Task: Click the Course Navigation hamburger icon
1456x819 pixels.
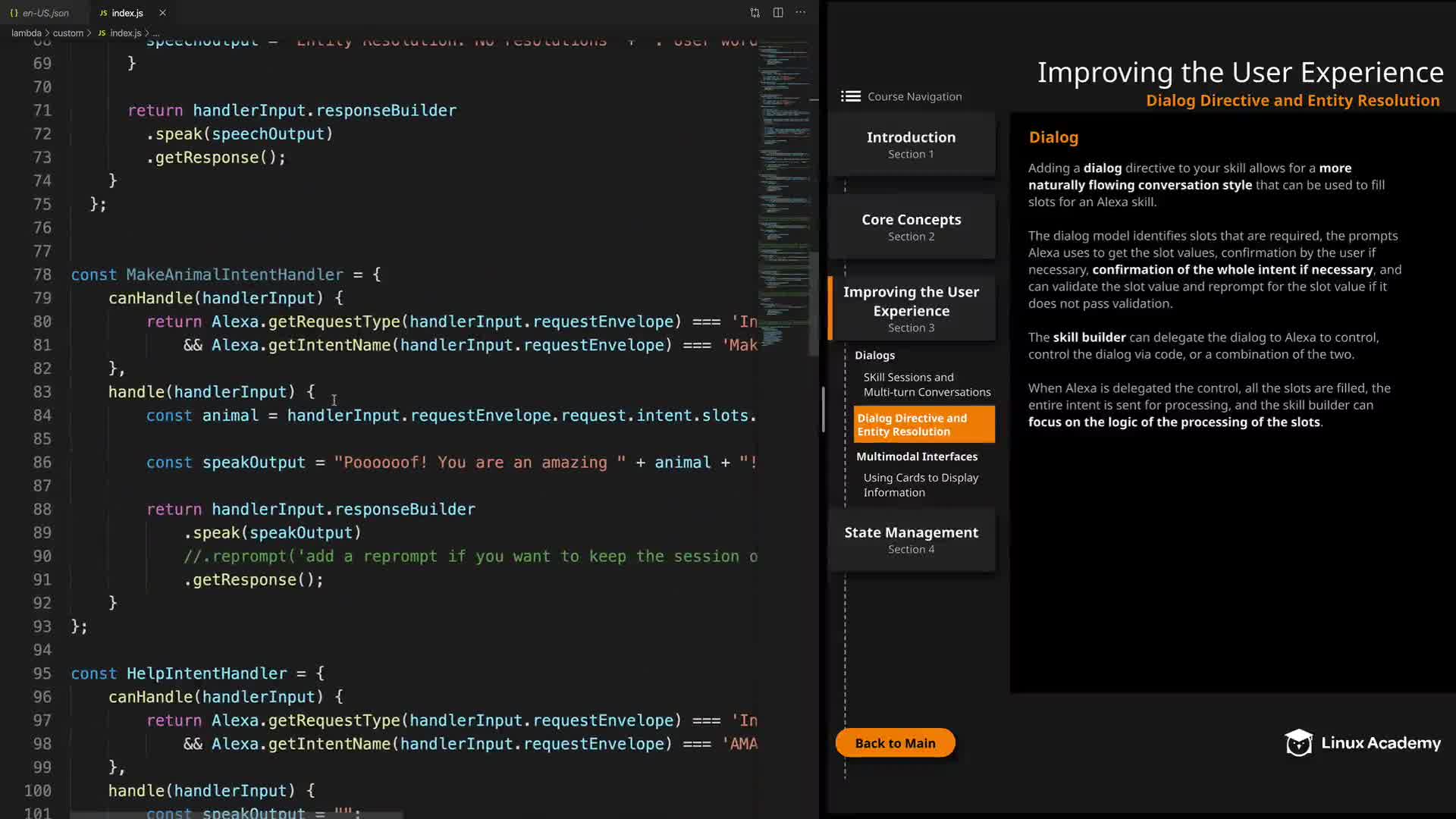Action: 850,96
